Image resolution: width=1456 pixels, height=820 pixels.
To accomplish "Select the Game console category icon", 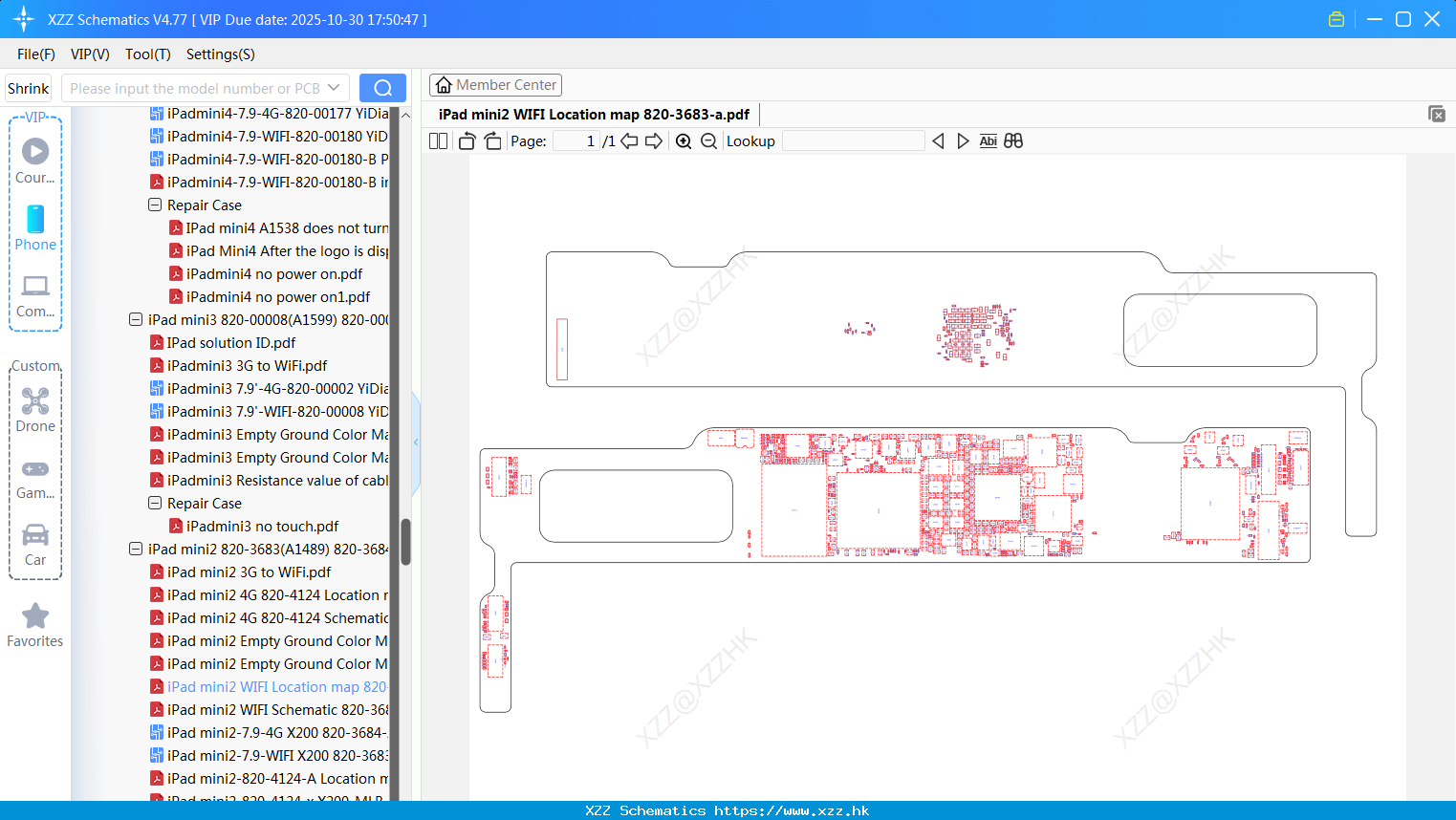I will (x=35, y=478).
